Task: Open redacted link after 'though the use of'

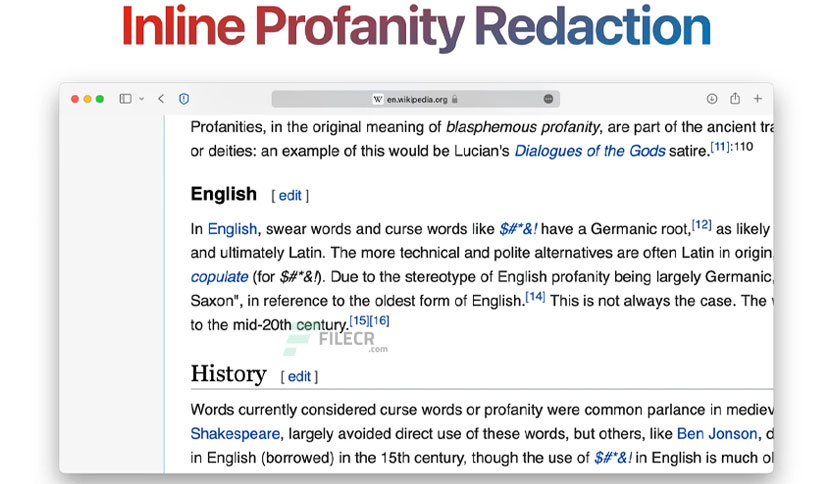Action: (613, 458)
